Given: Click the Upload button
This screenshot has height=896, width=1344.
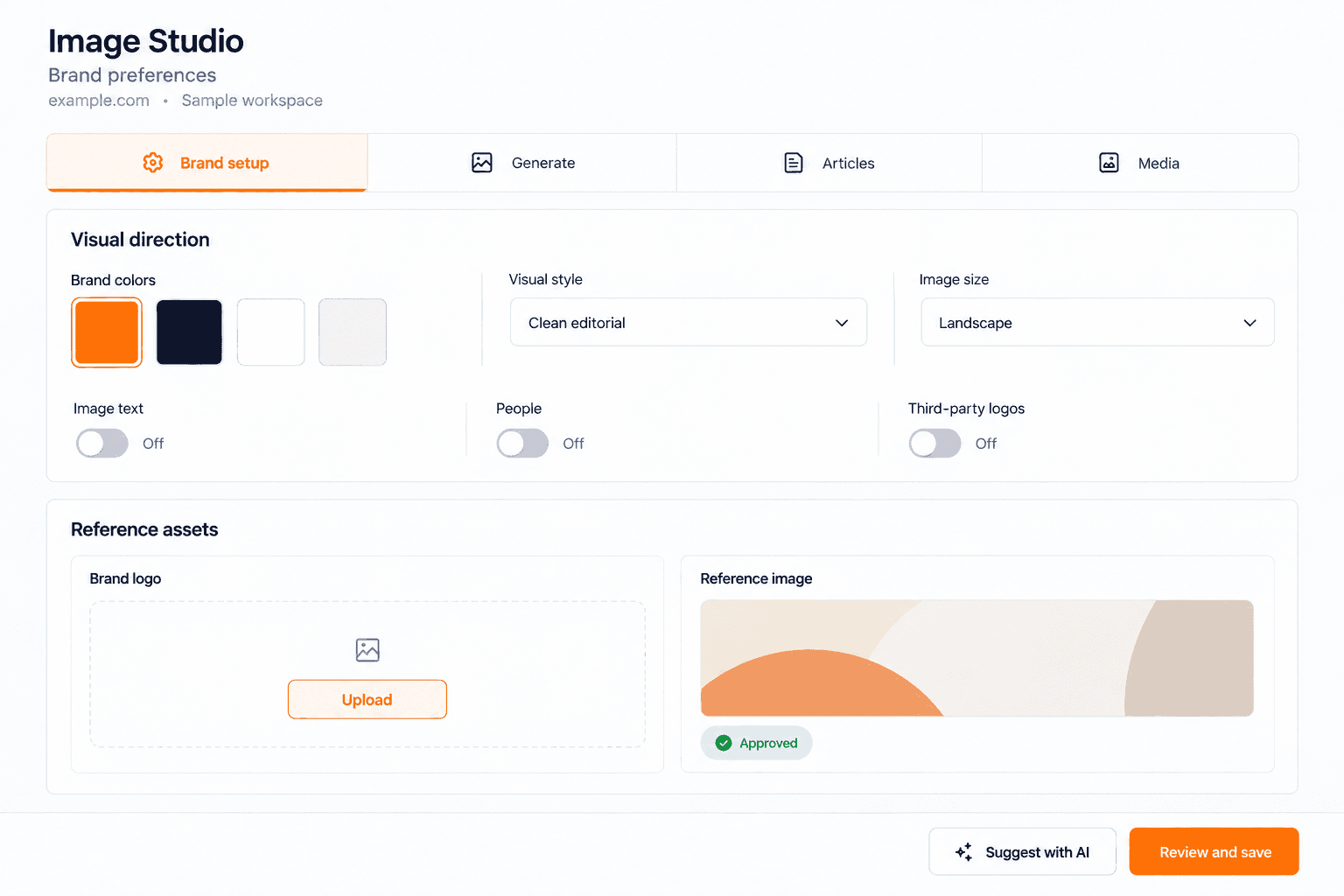Looking at the screenshot, I should (x=367, y=699).
